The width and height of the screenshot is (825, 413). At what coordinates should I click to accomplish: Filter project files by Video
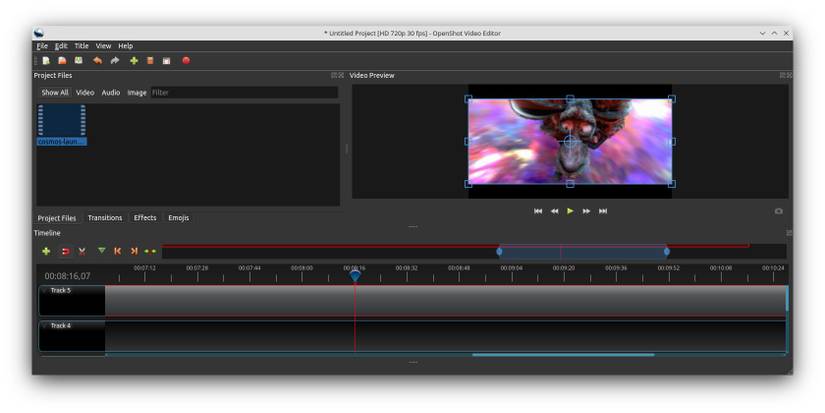pos(85,93)
